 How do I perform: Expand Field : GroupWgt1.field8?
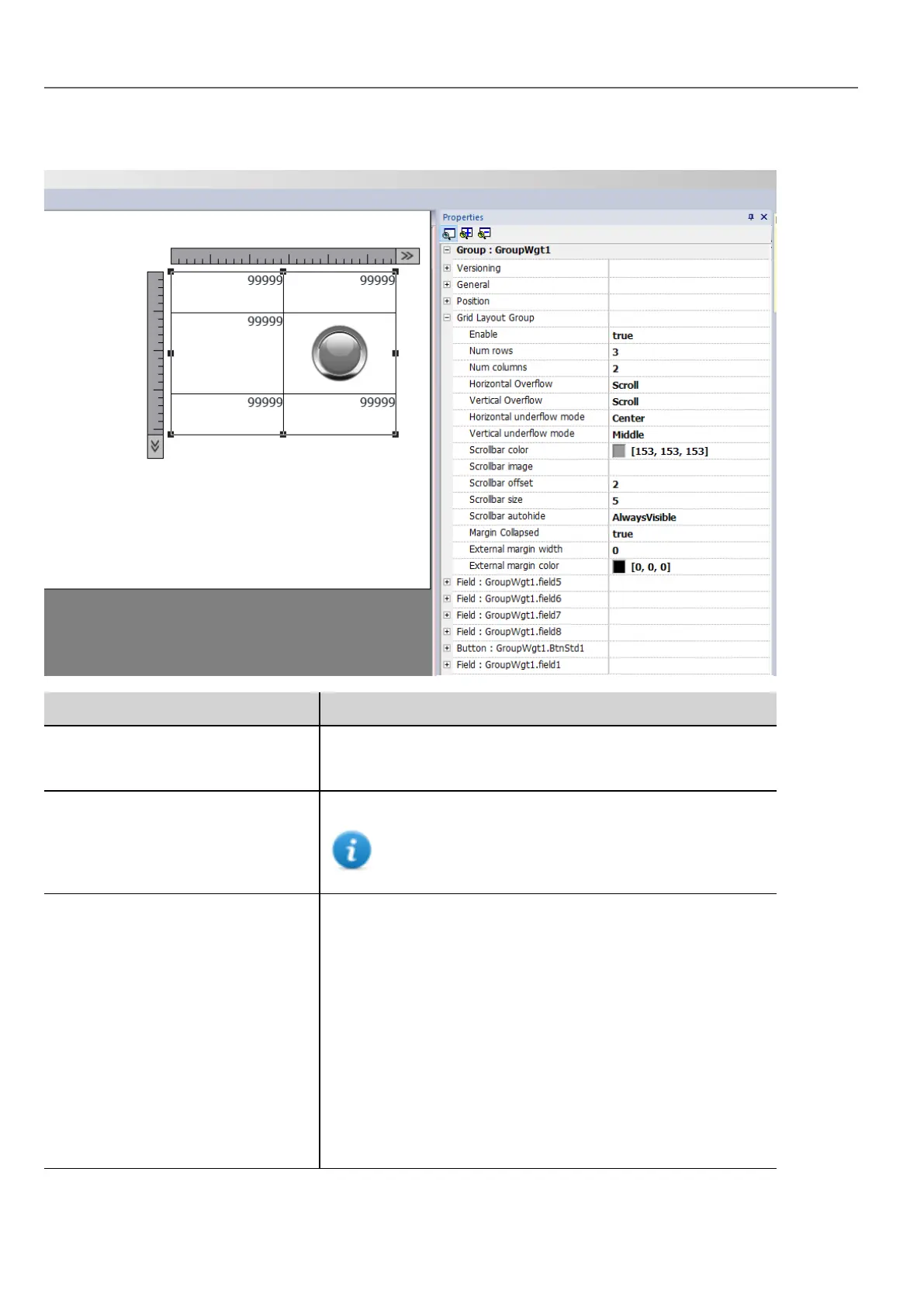[447, 632]
